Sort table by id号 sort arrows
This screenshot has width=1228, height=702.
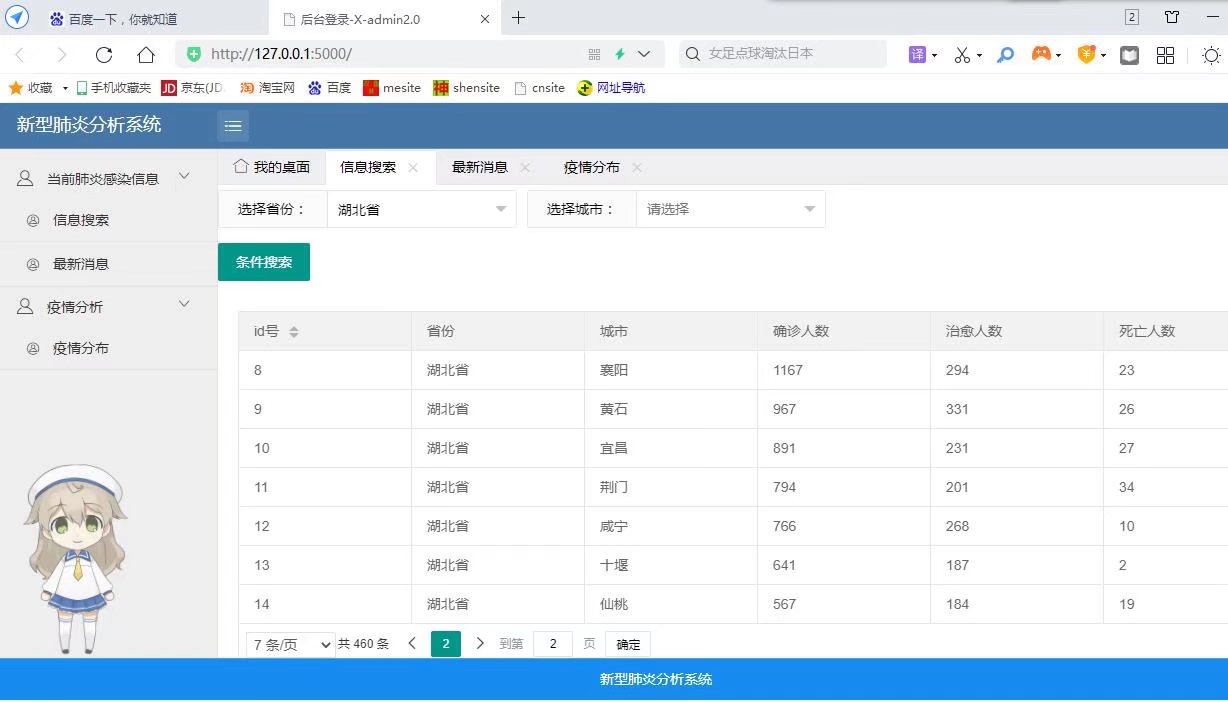click(294, 332)
